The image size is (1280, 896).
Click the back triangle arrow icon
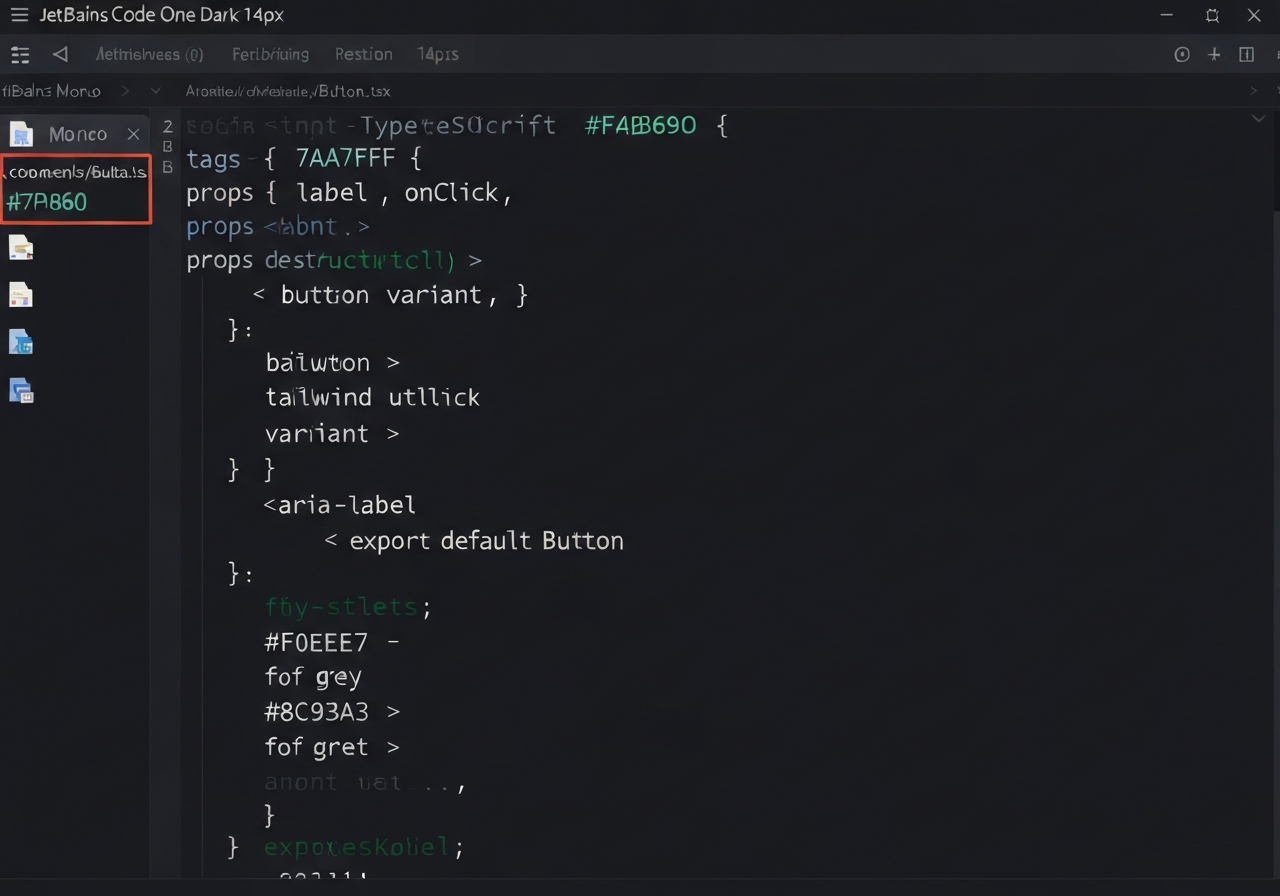60,54
